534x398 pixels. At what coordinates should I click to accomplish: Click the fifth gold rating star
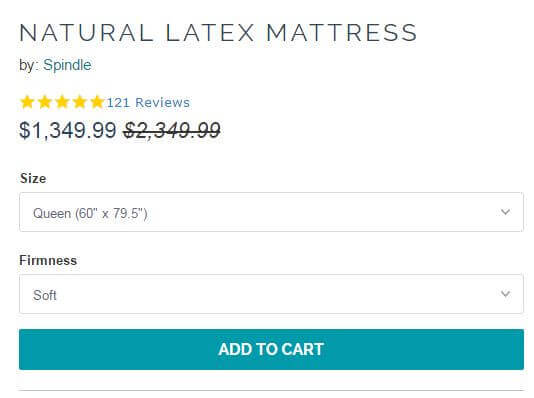click(x=97, y=102)
